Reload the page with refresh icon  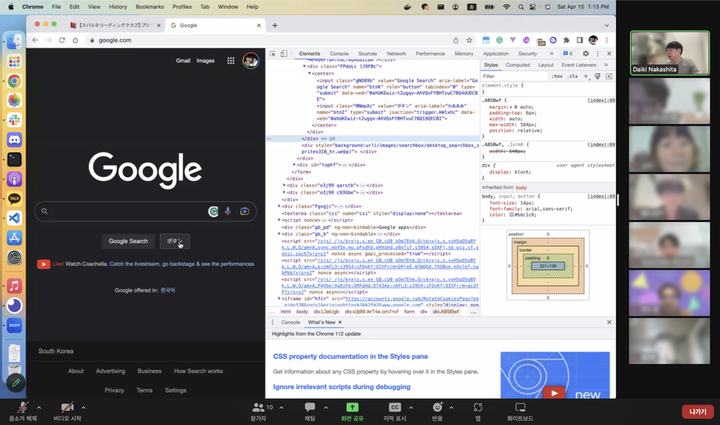tap(62, 40)
